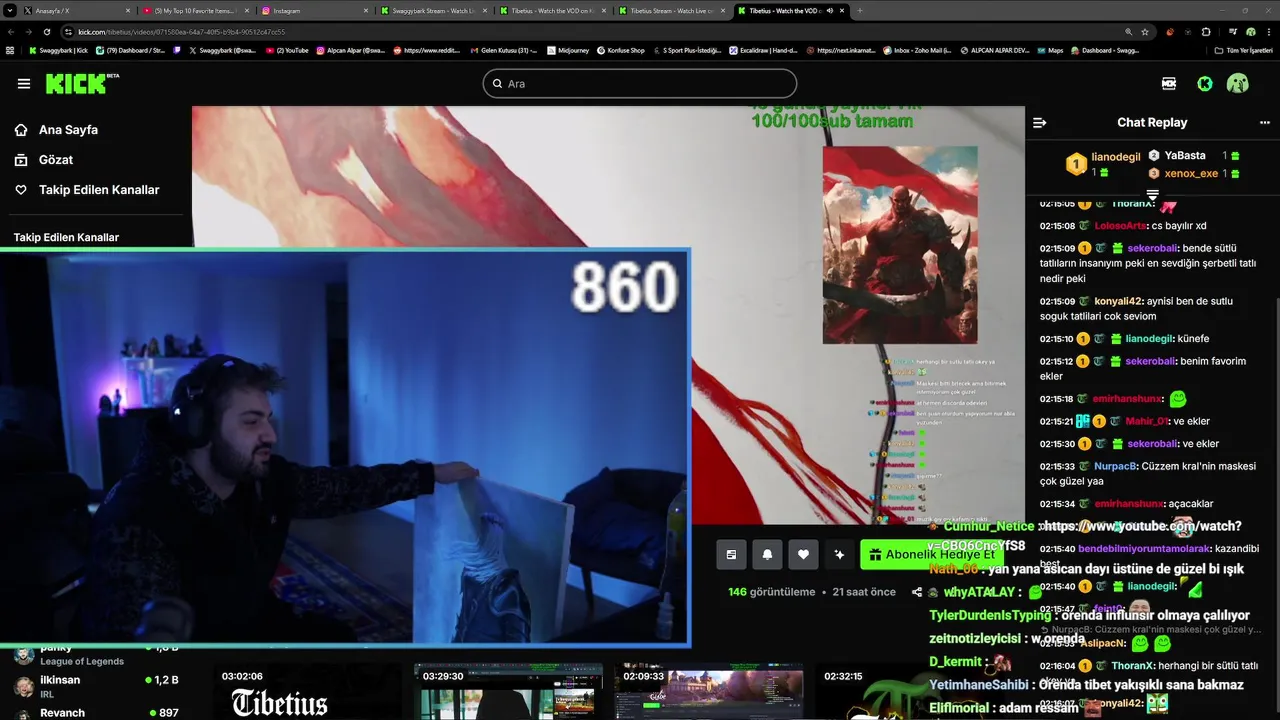Click YaBasta in the gift leaderboard
1280x720 pixels.
[x=1185, y=156]
